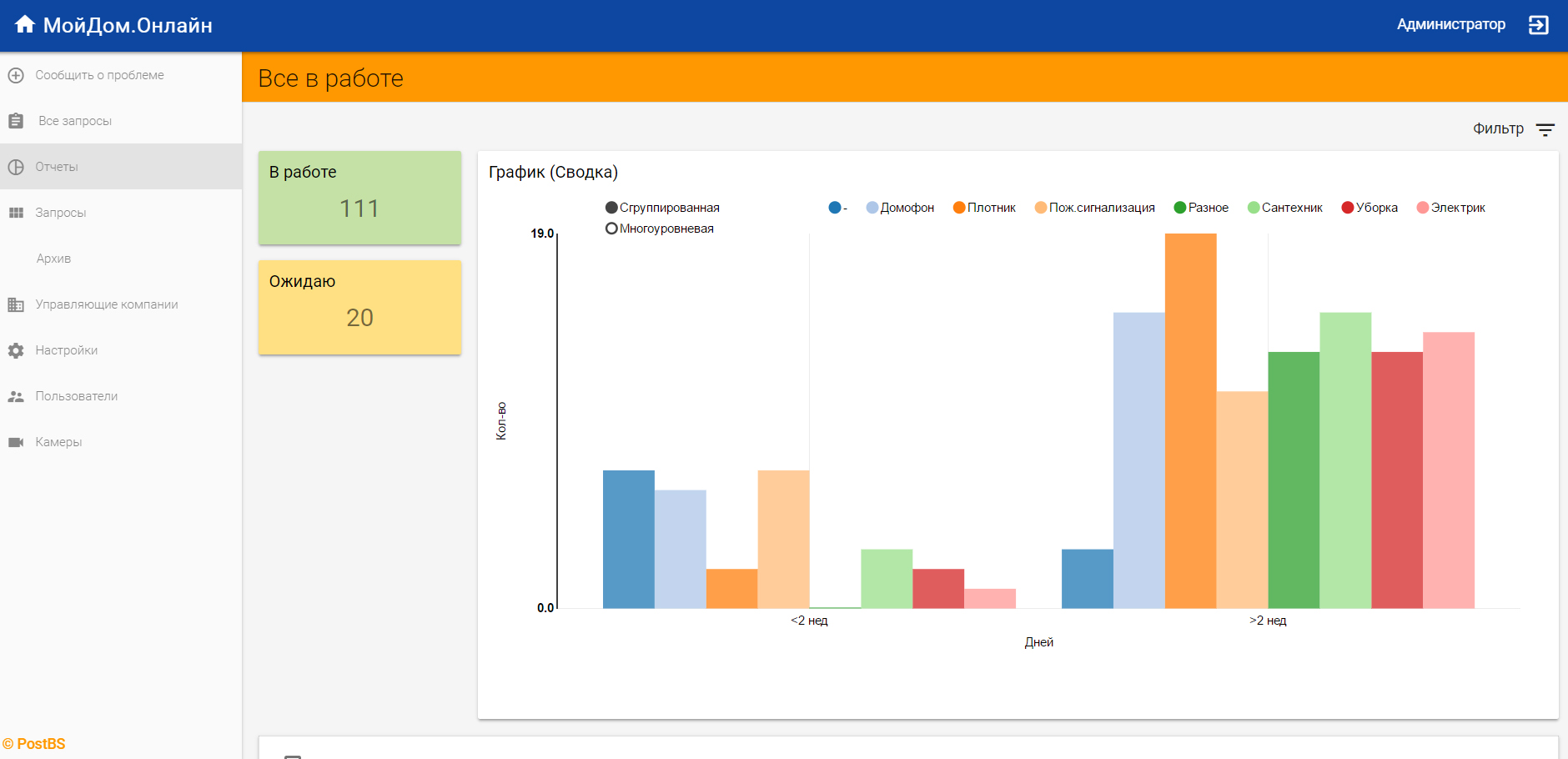Screen dimensions: 1568x759
Task: Click the people icon for Пользователи
Action: click(16, 396)
